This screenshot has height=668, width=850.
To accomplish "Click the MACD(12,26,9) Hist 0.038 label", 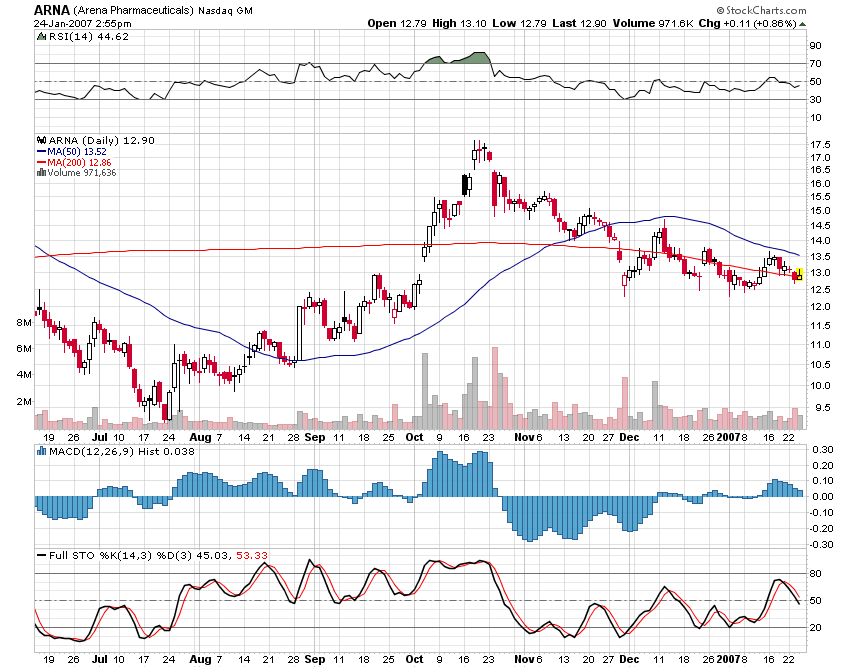I will click(x=121, y=451).
